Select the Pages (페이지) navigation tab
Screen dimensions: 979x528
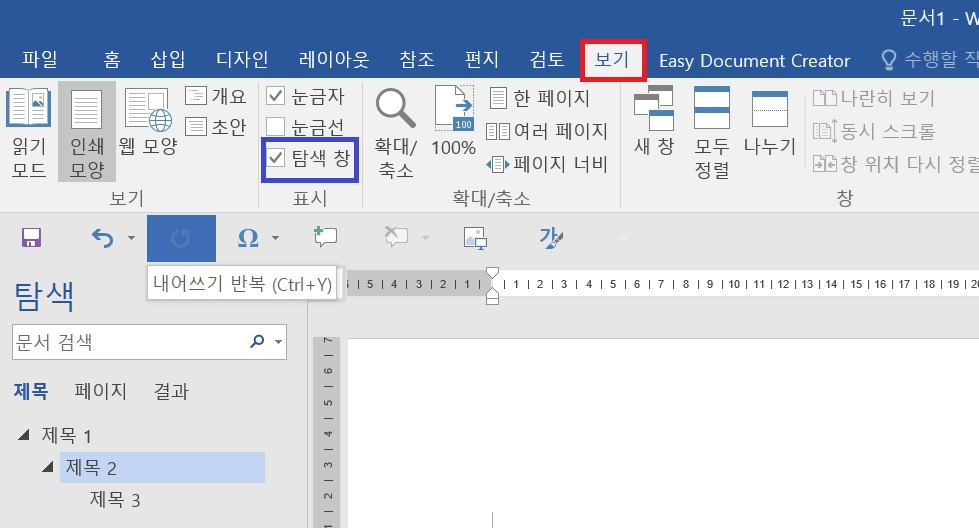click(x=101, y=391)
